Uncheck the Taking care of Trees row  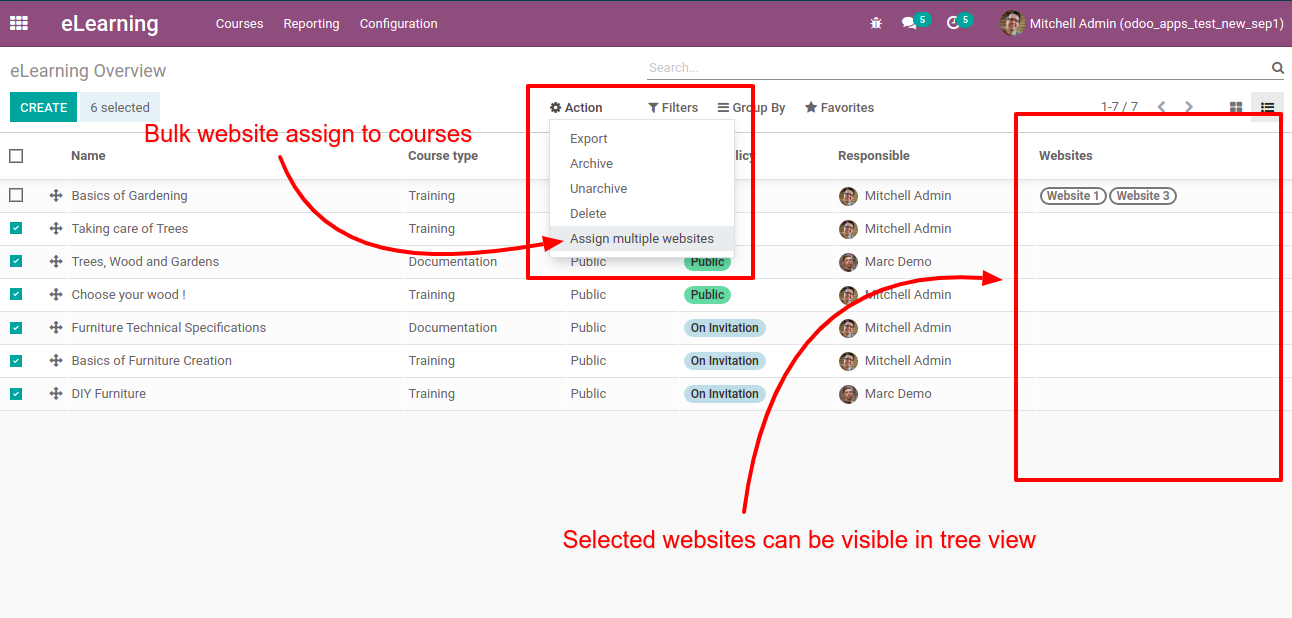click(x=16, y=229)
